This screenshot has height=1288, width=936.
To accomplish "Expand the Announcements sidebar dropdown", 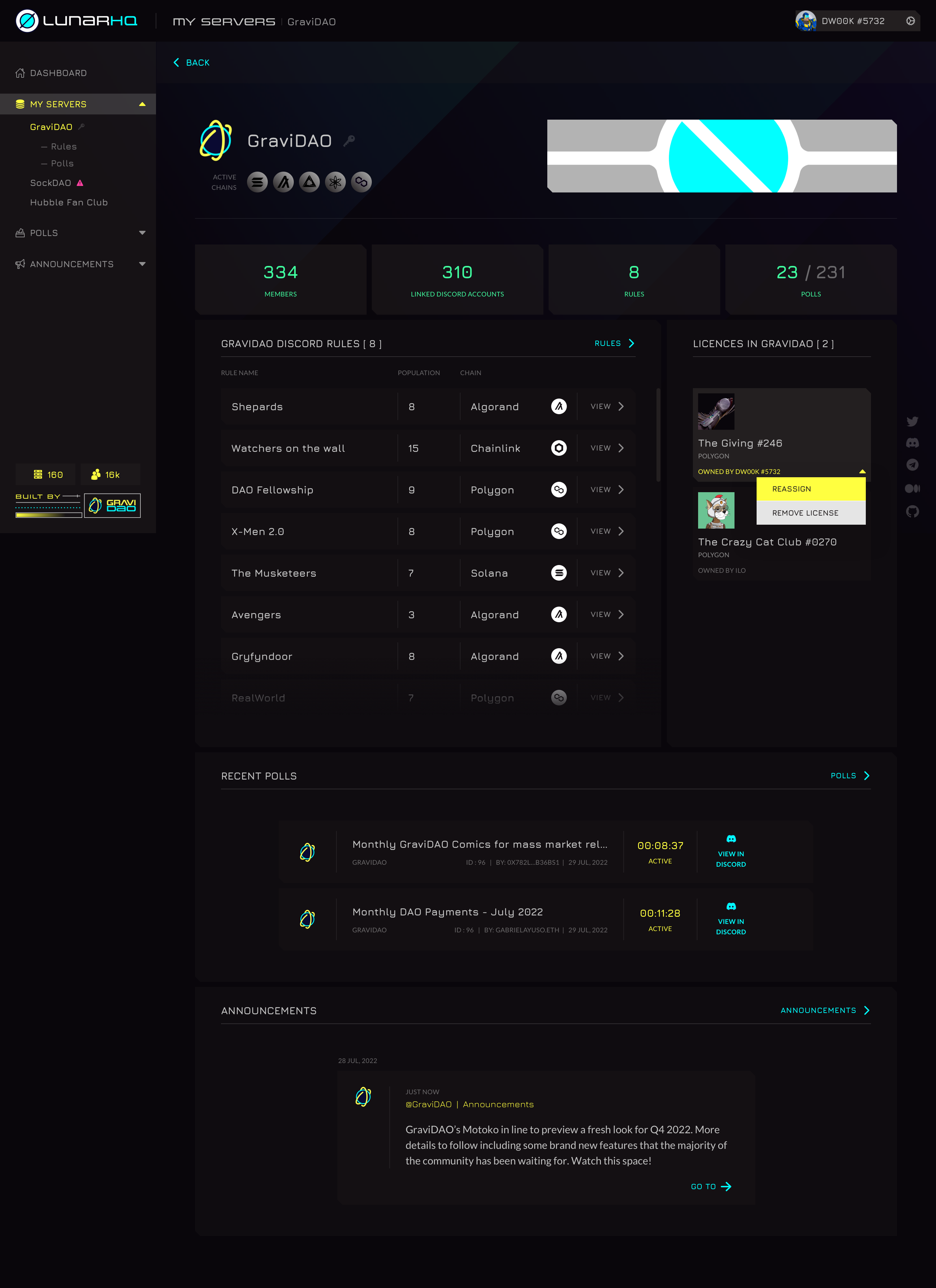I will 142,264.
